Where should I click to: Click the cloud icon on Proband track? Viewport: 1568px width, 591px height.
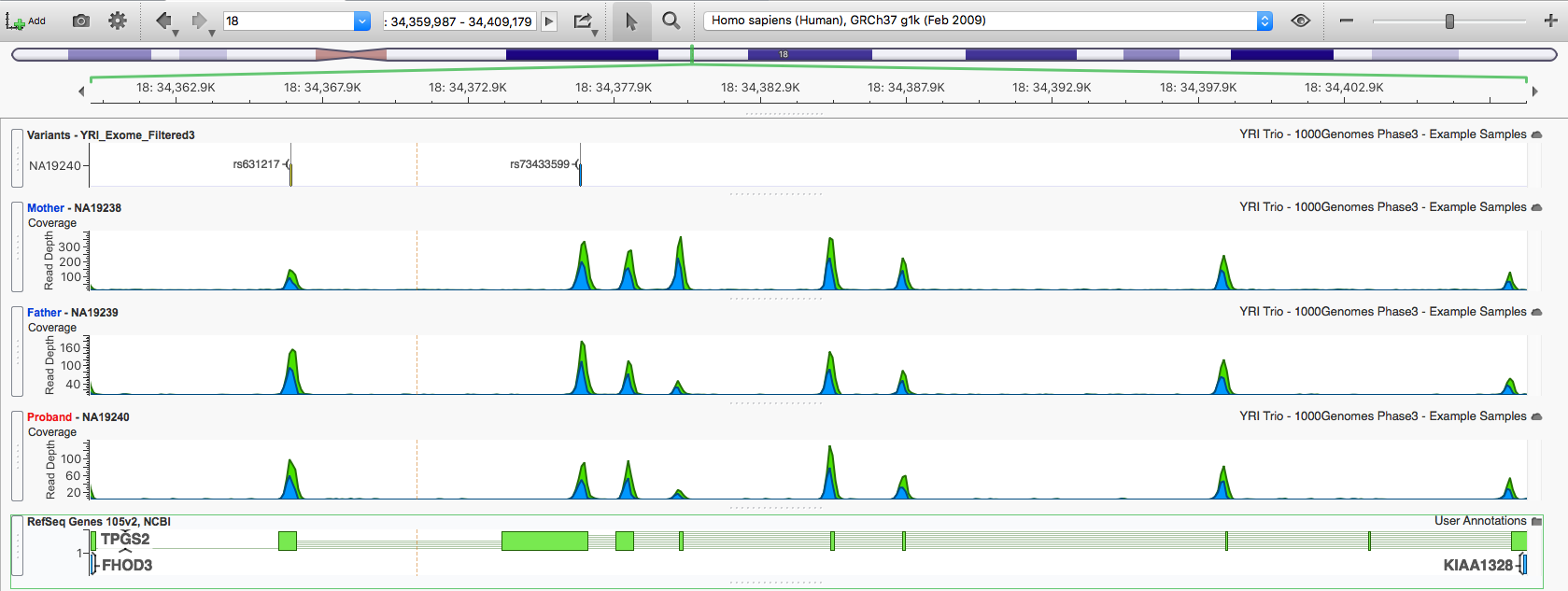tap(1536, 416)
